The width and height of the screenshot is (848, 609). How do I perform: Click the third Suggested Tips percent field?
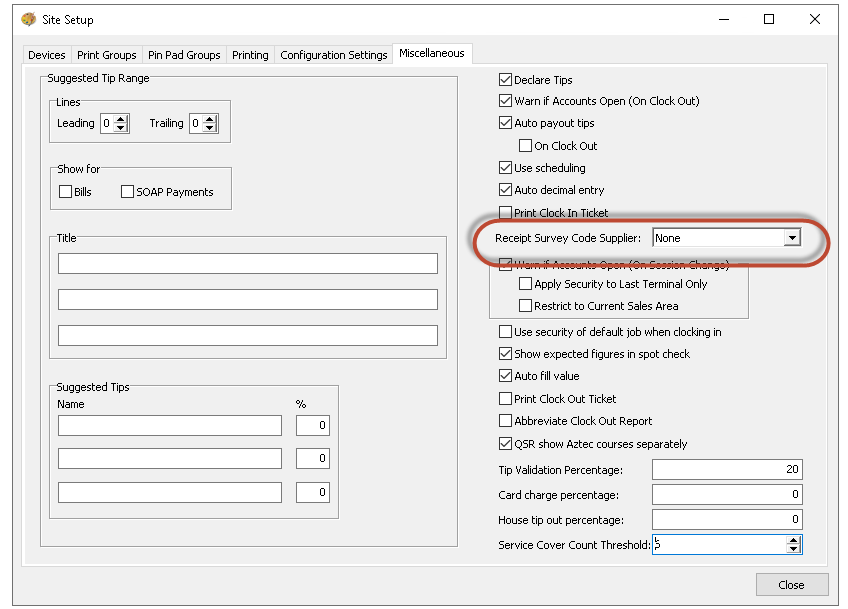click(x=313, y=492)
